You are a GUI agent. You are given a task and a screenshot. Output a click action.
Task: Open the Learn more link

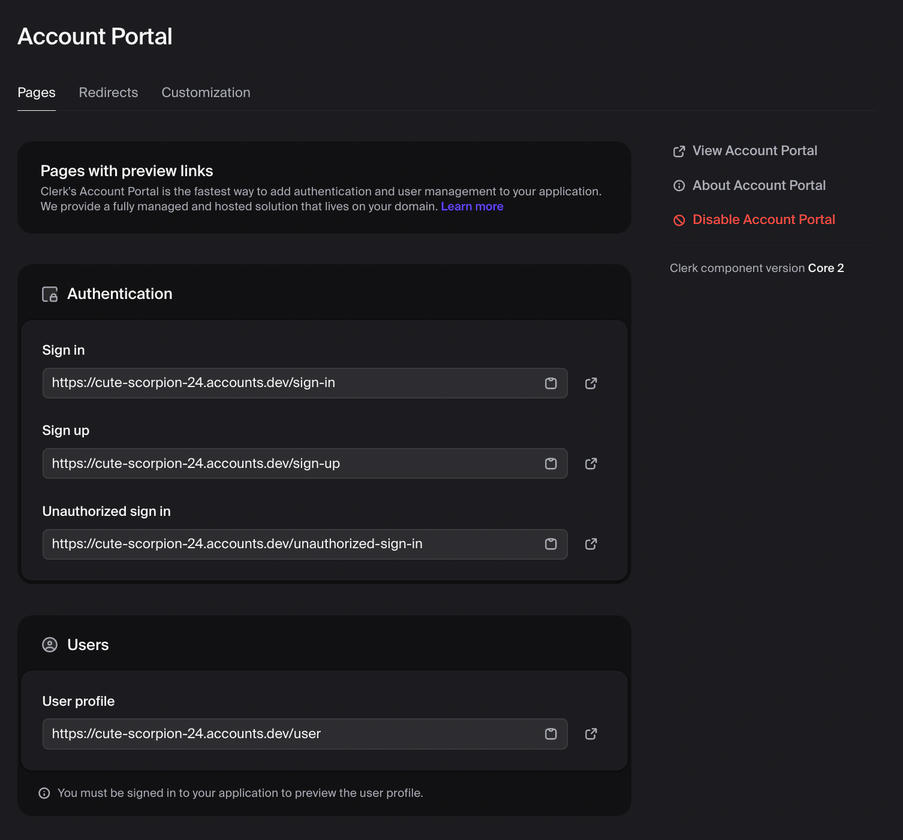472,206
